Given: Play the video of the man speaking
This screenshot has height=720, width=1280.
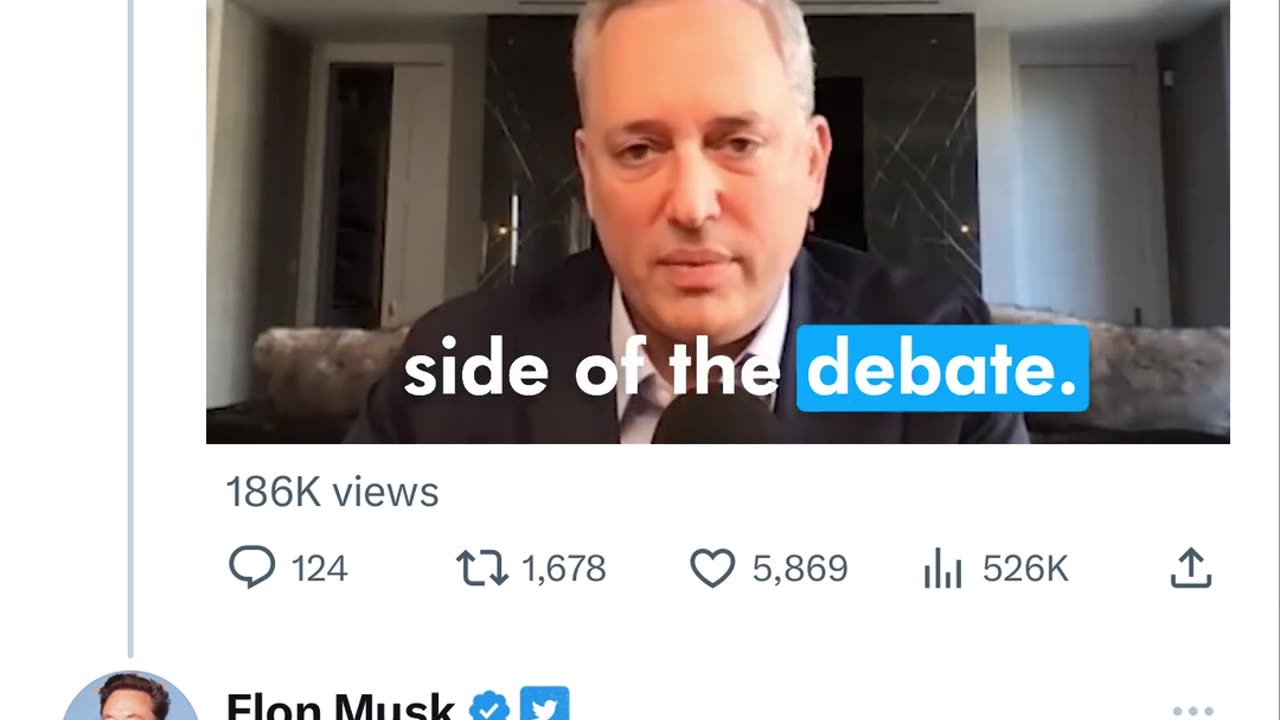Looking at the screenshot, I should coord(718,221).
